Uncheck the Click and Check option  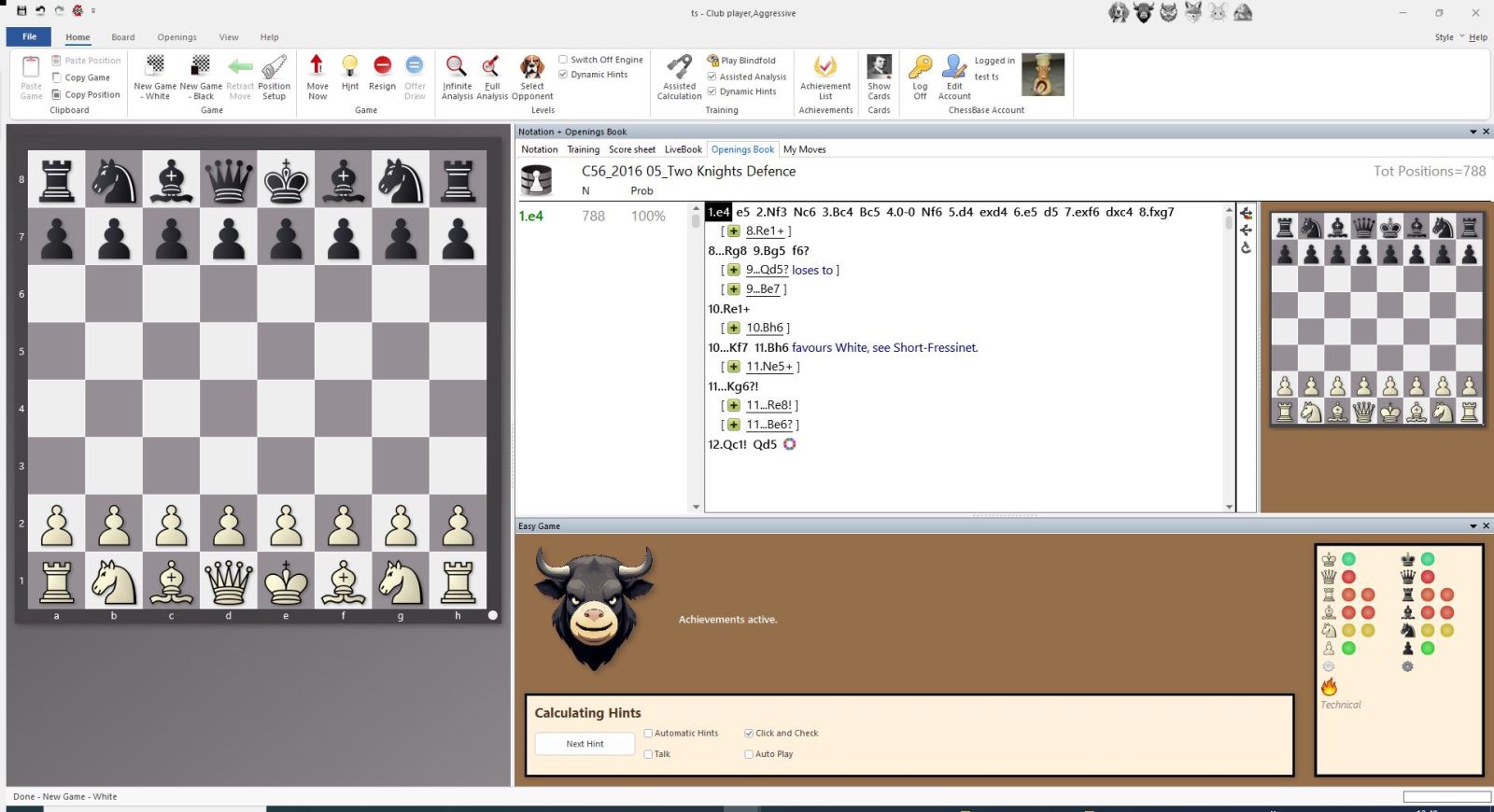pyautogui.click(x=749, y=734)
